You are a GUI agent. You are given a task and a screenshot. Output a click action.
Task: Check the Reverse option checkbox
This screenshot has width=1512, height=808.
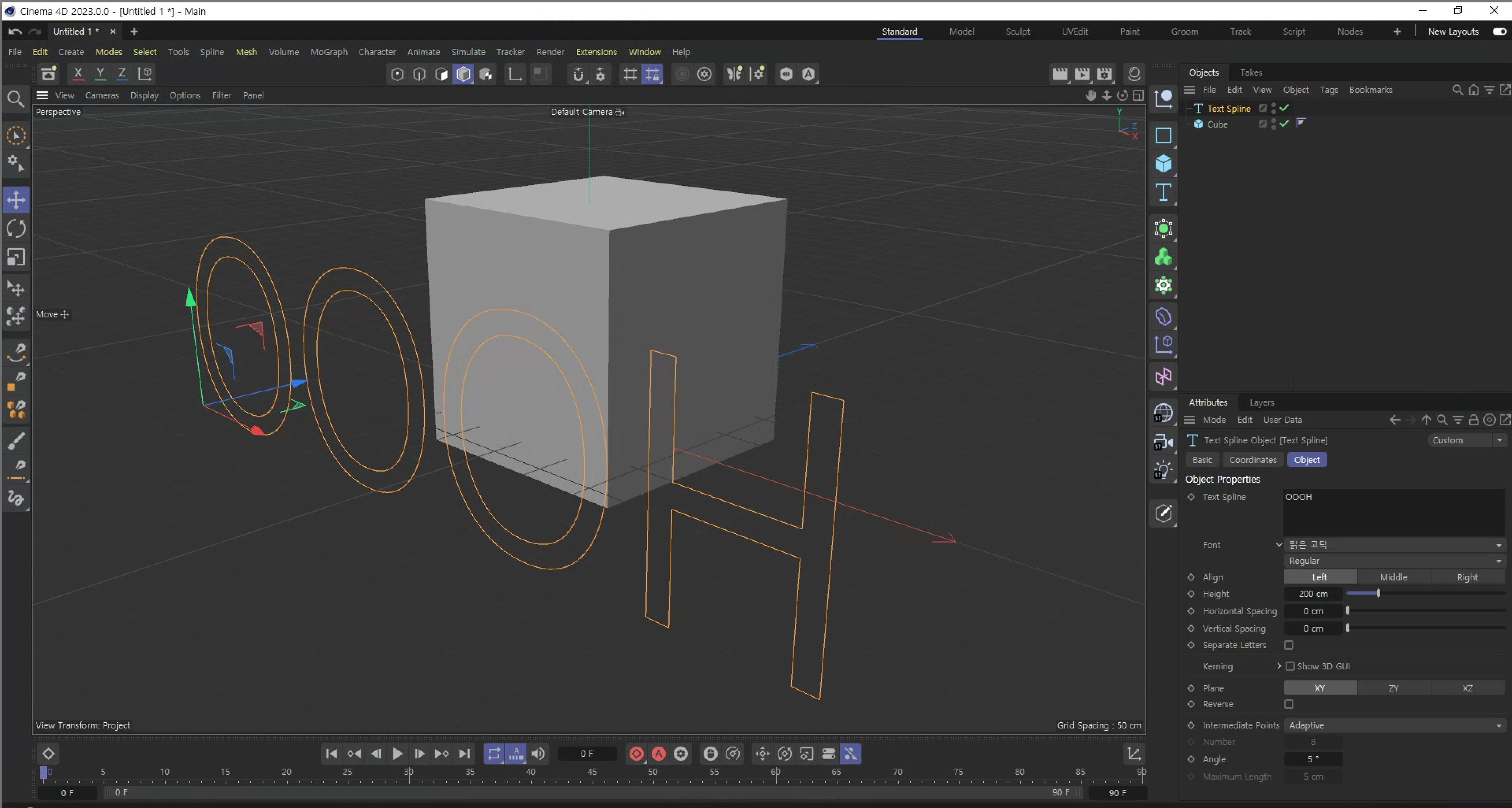[1288, 704]
